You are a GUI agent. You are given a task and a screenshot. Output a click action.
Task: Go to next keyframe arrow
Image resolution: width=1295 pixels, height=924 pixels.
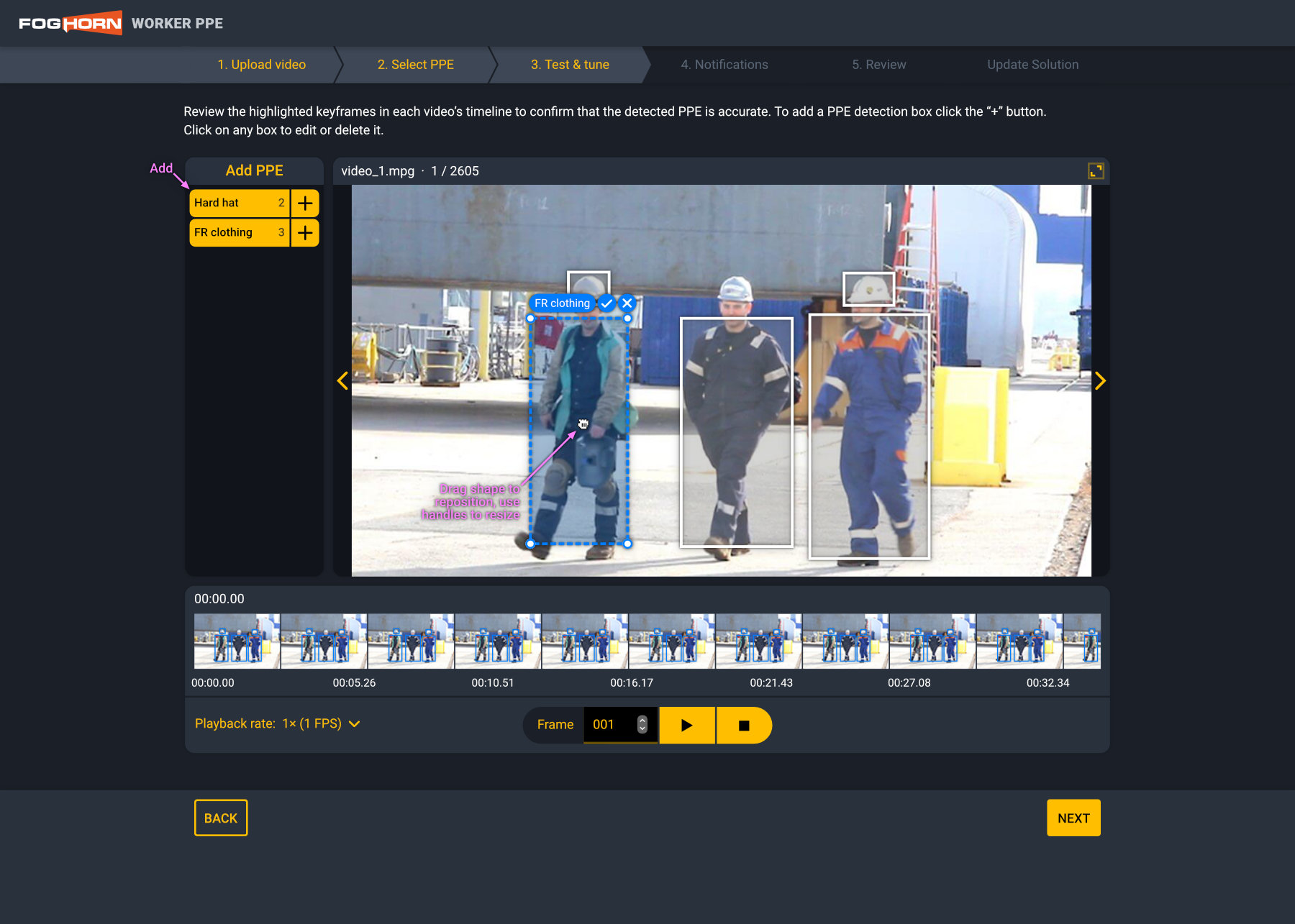tap(1100, 381)
